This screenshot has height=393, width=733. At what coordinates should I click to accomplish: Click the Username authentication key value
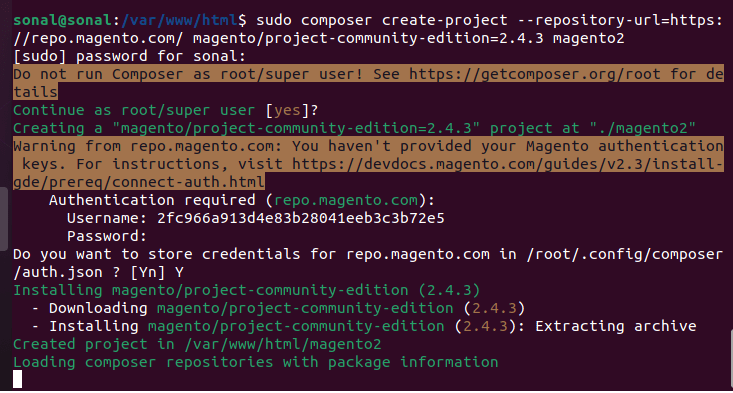(x=301, y=218)
